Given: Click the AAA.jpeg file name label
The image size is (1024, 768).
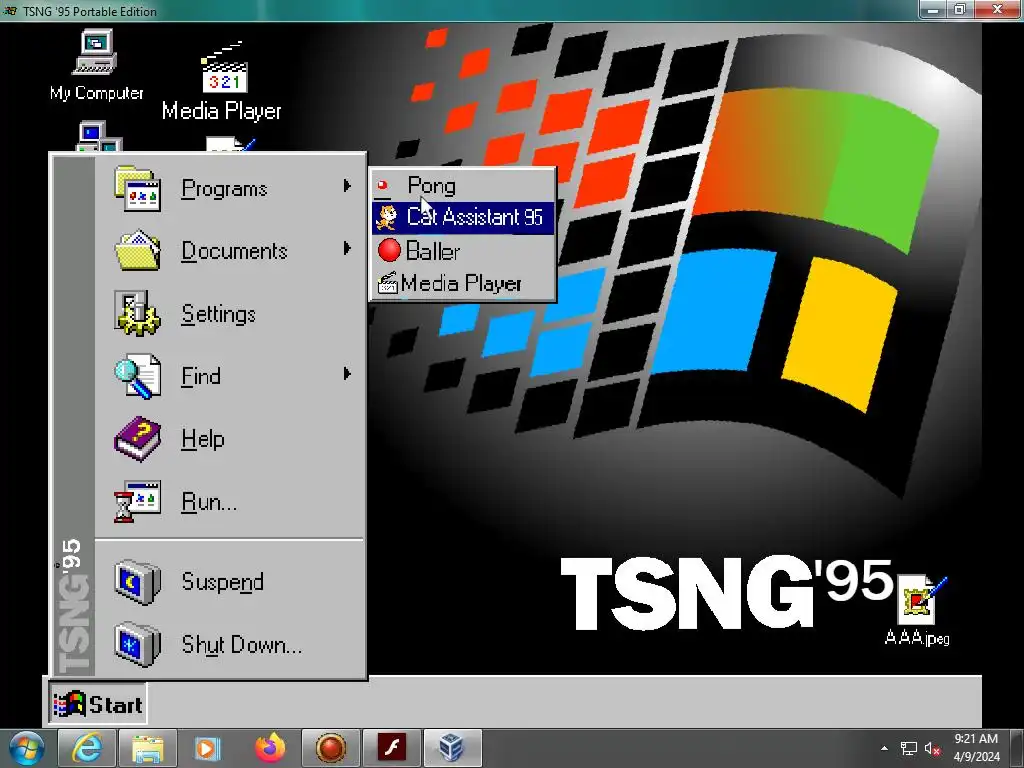Looking at the screenshot, I should (x=917, y=637).
